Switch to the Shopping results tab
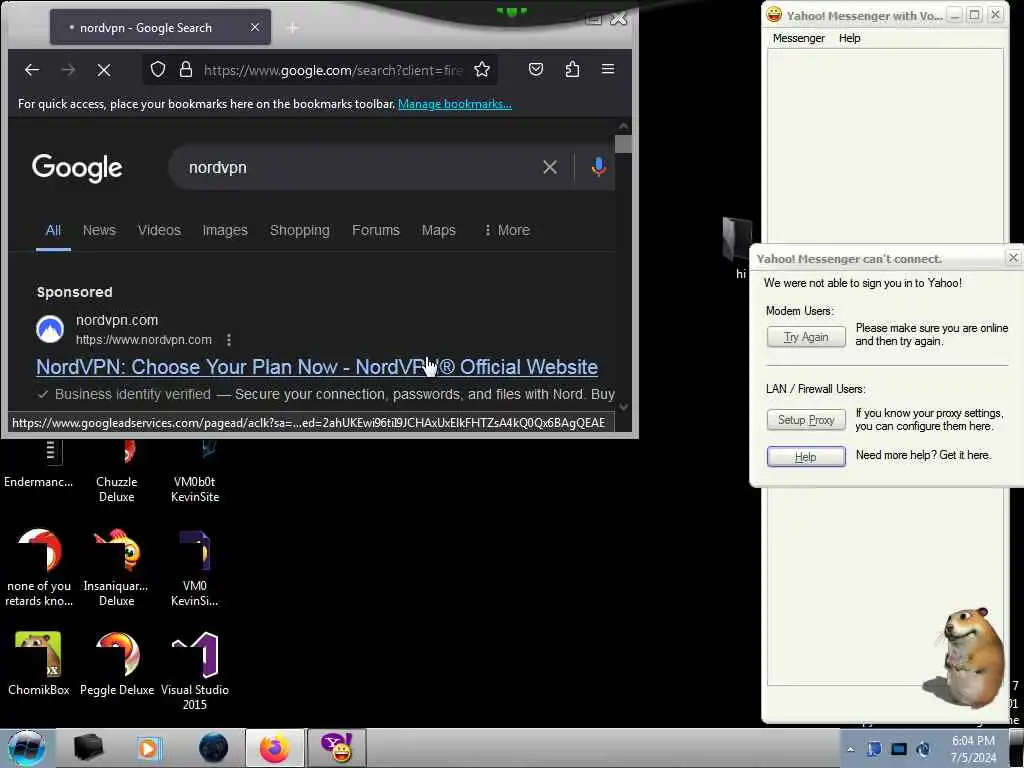This screenshot has width=1024, height=768. point(300,231)
